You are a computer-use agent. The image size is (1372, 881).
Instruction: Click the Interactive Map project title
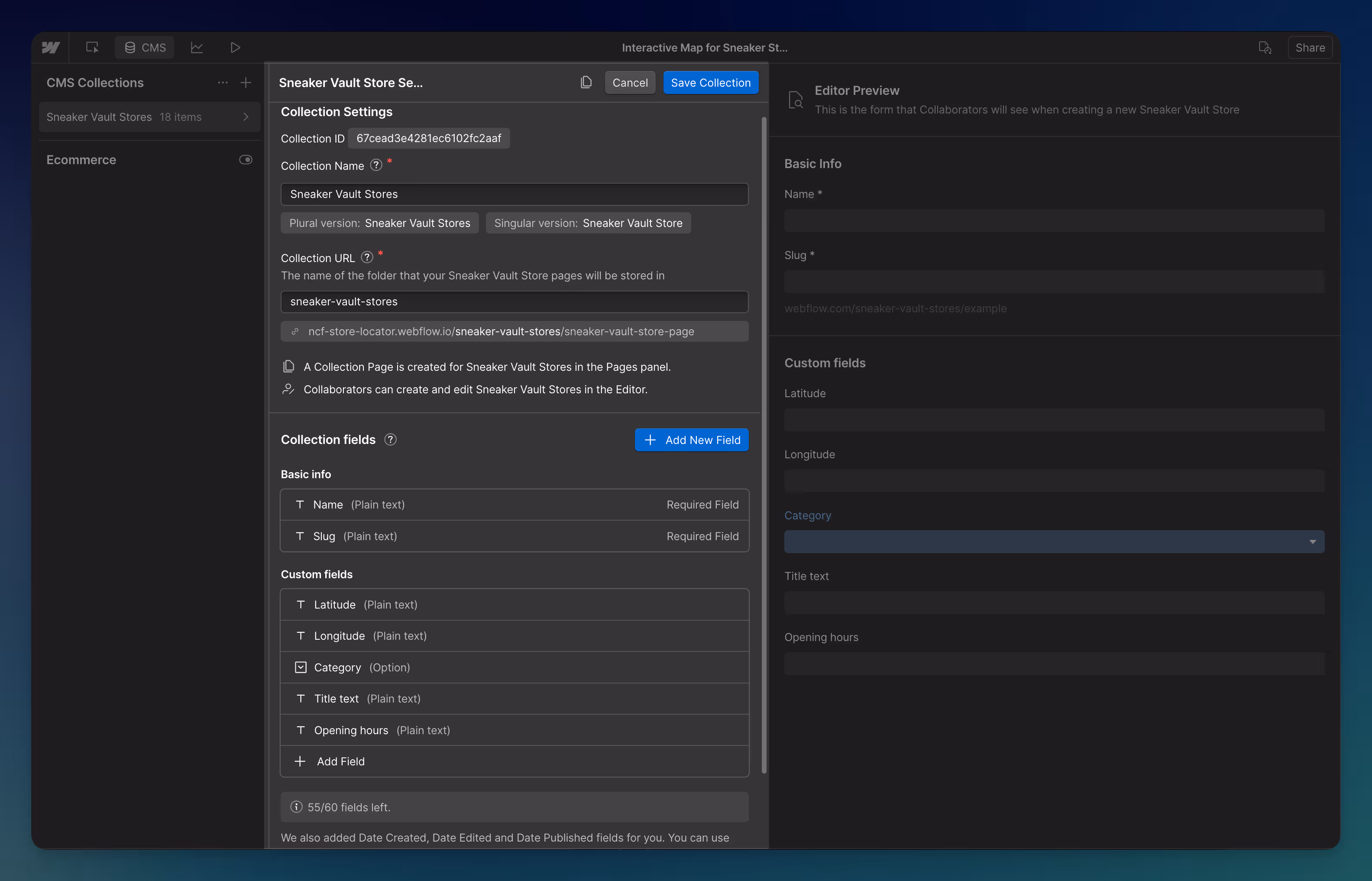705,48
